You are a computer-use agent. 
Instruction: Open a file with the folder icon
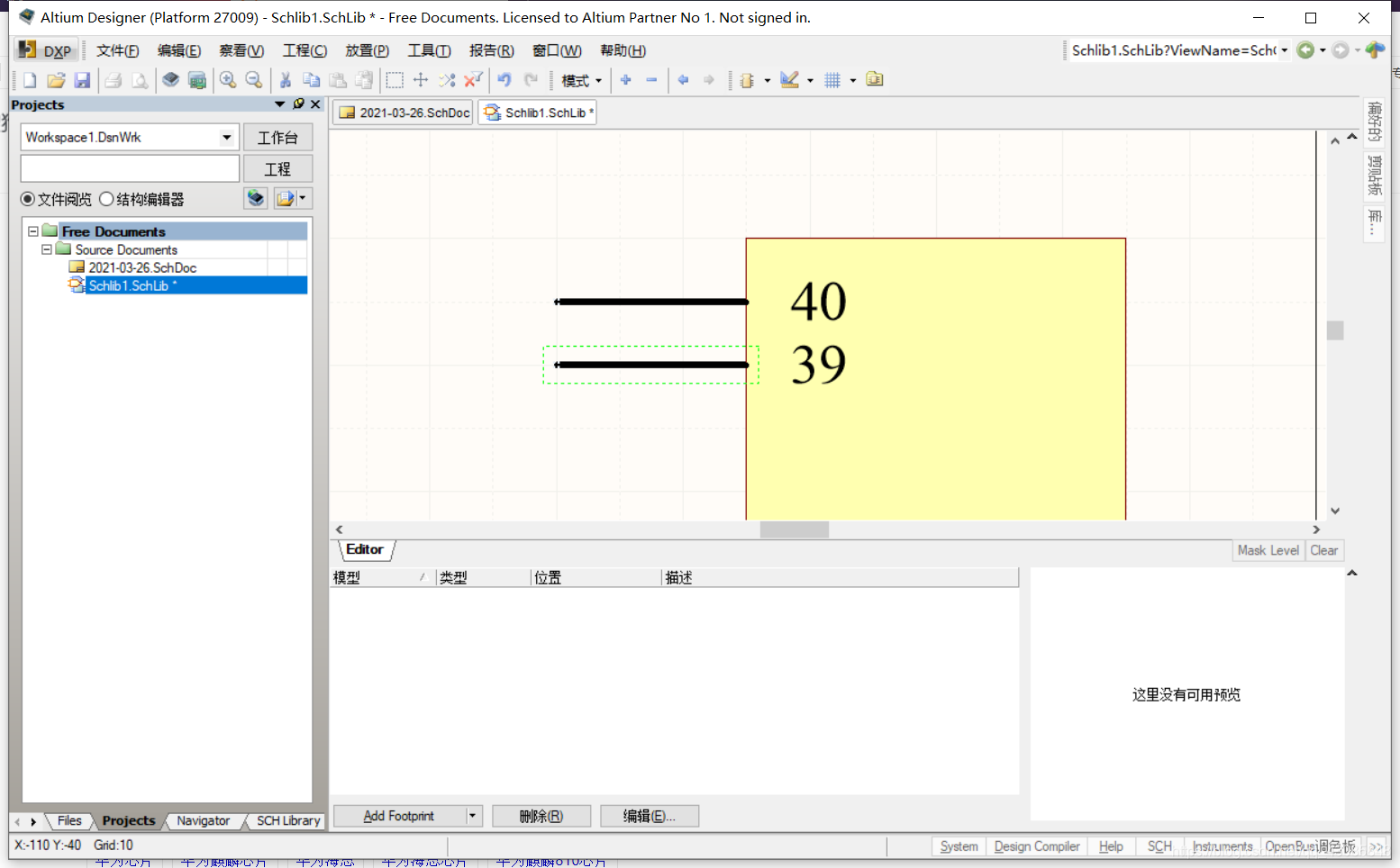56,80
